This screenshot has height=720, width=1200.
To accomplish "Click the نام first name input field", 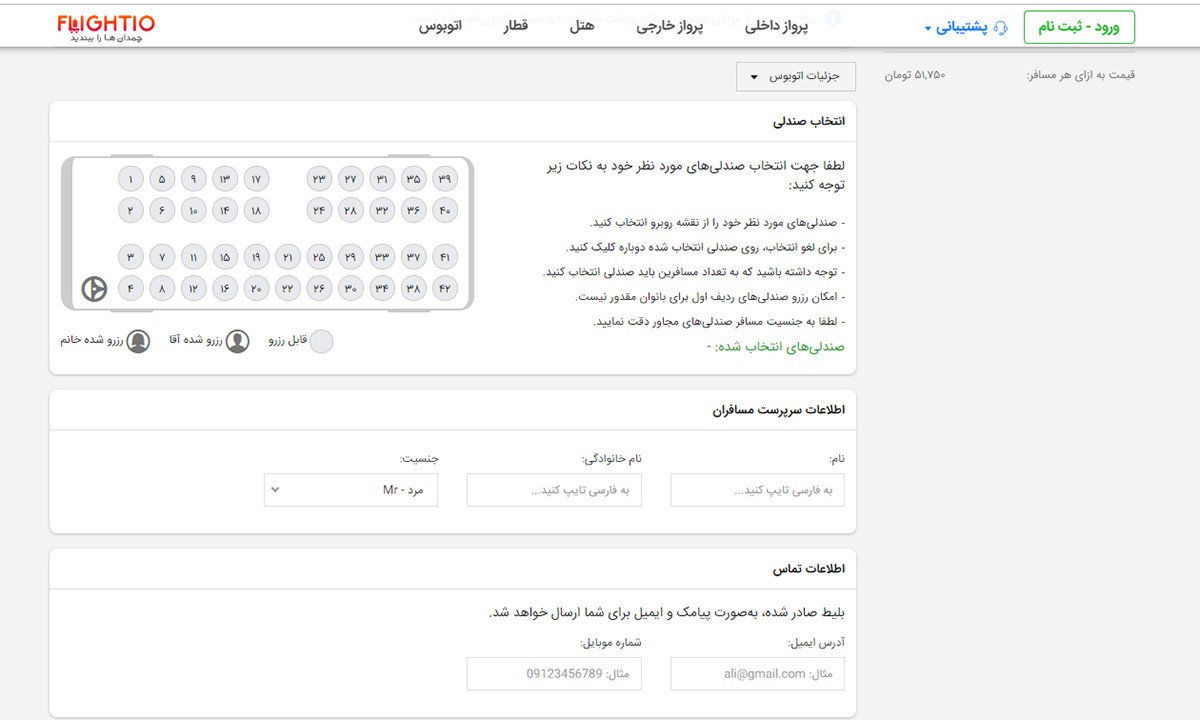I will (x=757, y=490).
